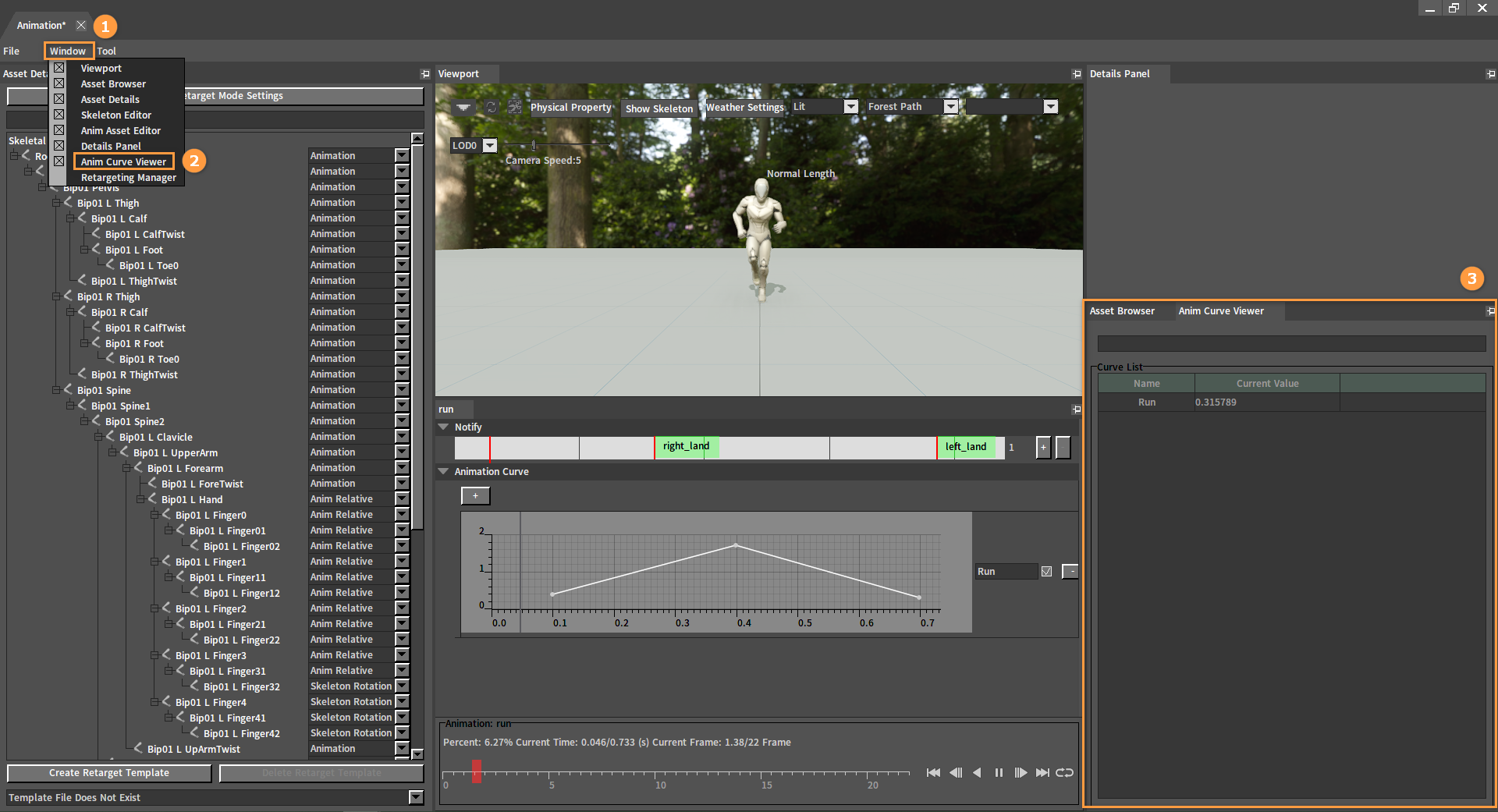
Task: Switch to the Asset Browser tab
Action: (x=1122, y=310)
